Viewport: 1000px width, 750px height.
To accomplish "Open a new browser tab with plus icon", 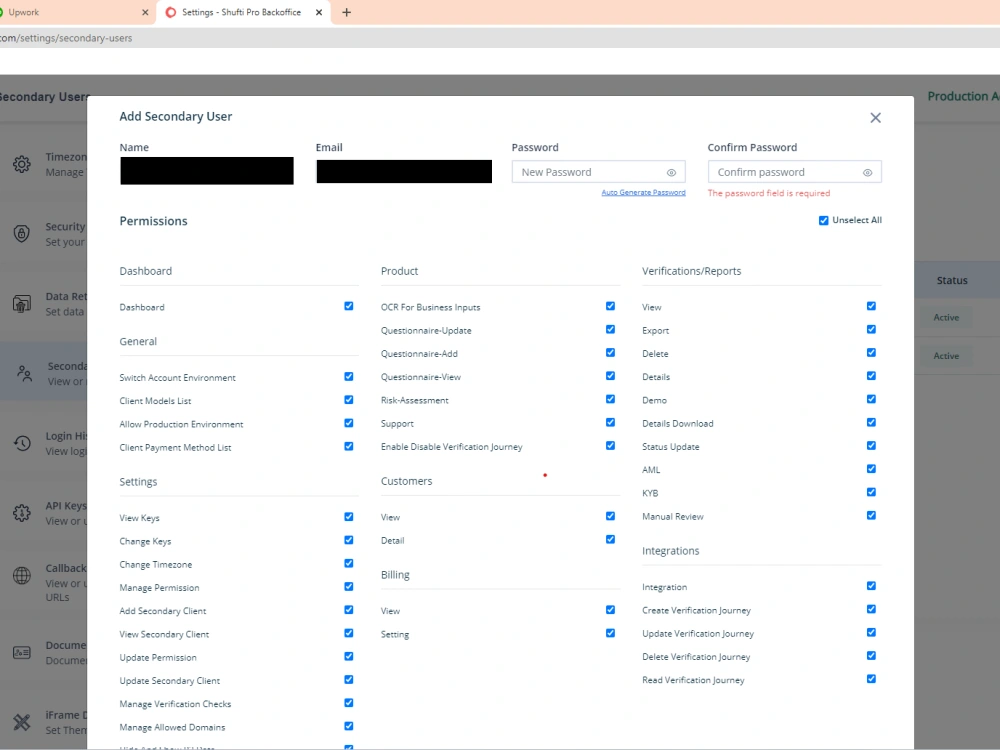I will [x=346, y=12].
